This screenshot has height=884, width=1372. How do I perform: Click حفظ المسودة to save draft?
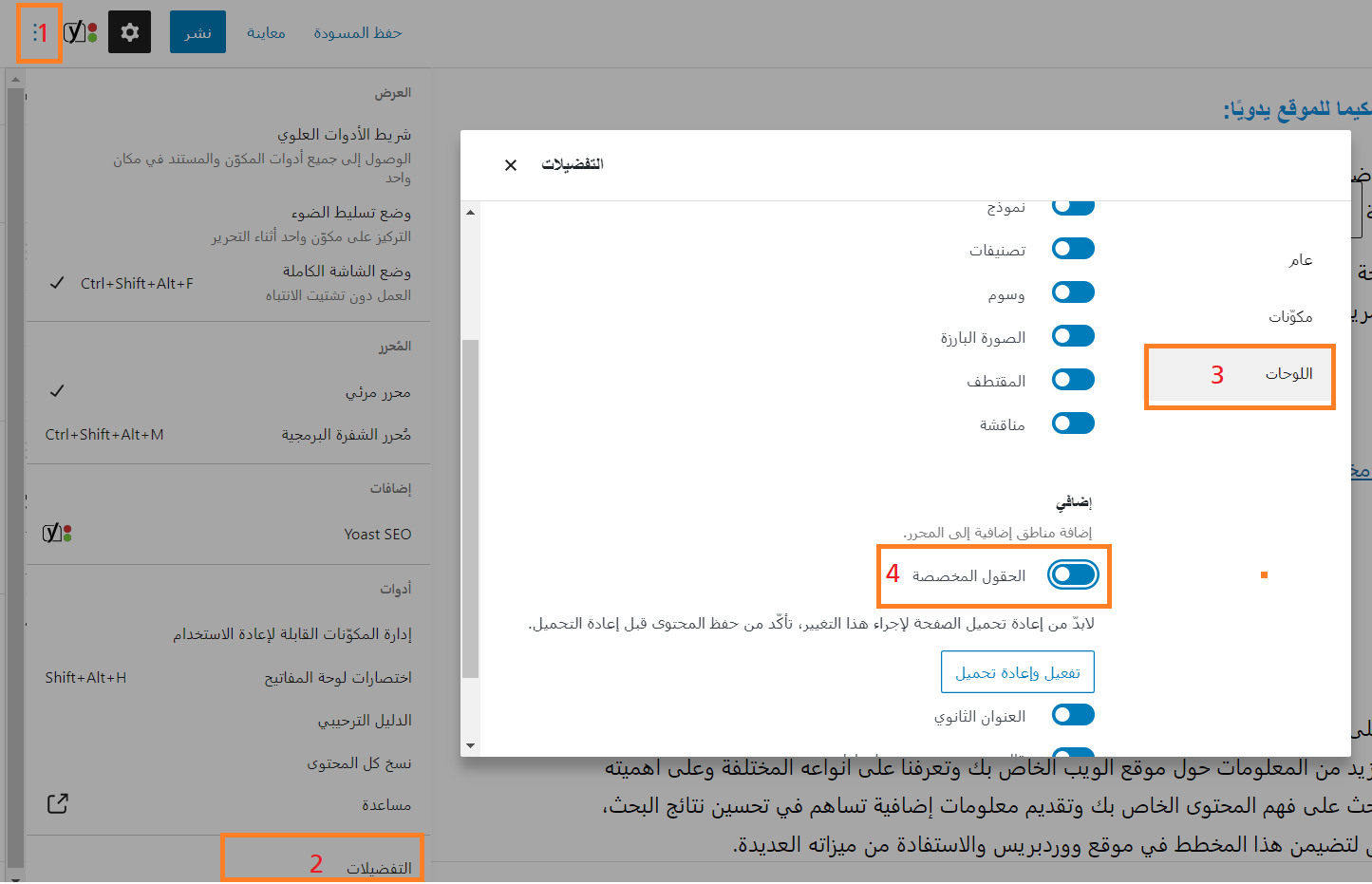(358, 33)
